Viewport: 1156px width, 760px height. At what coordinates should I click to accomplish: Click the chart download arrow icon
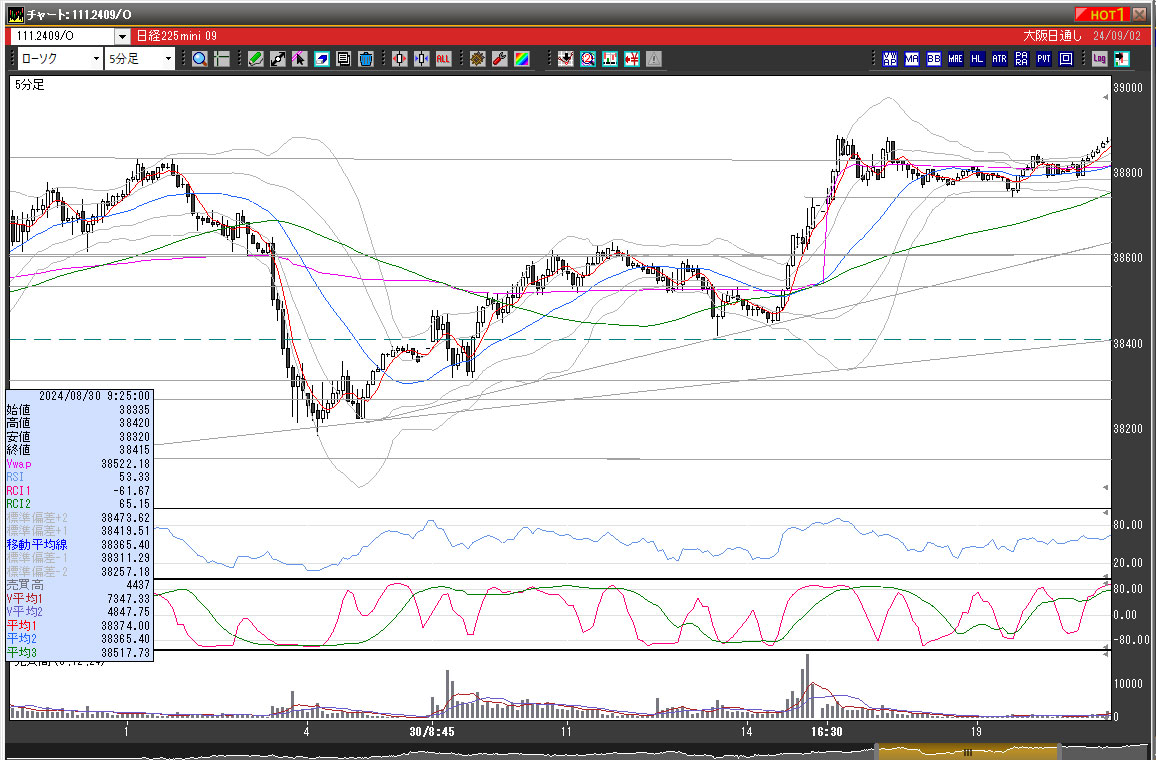(565, 59)
